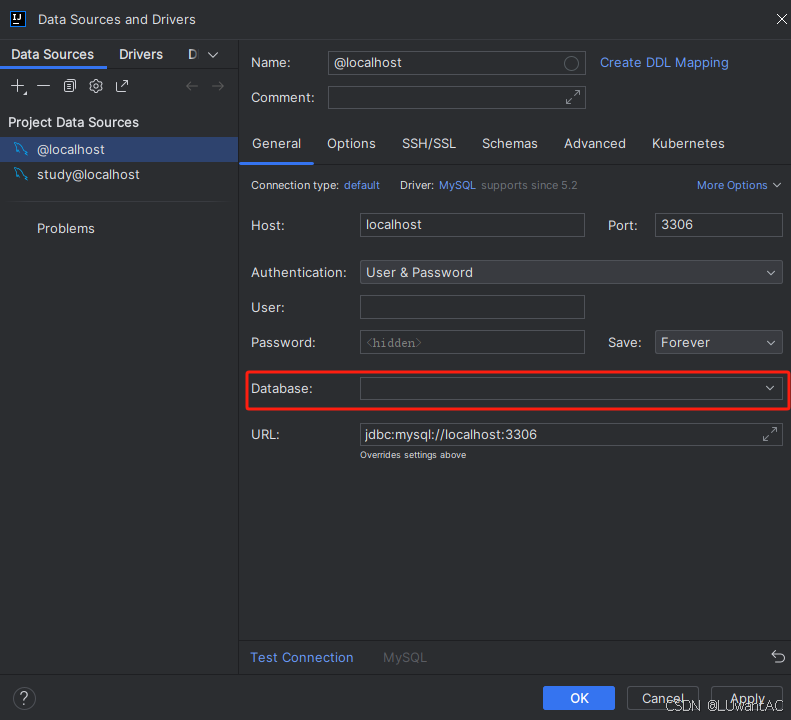Switch to the Data Sources tab
Image resolution: width=791 pixels, height=720 pixels.
(x=52, y=54)
